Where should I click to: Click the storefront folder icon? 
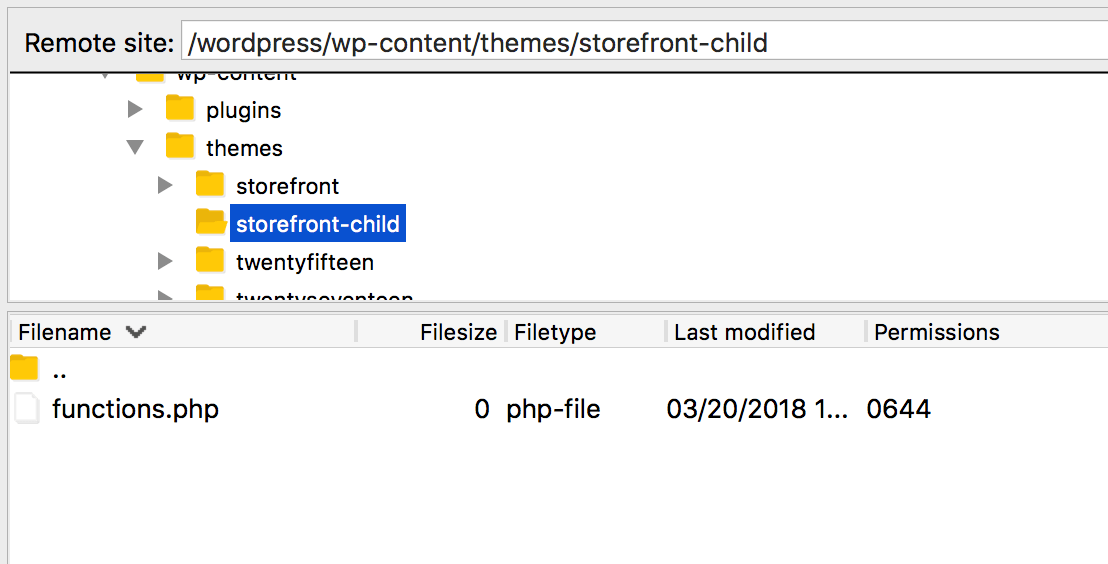(210, 185)
